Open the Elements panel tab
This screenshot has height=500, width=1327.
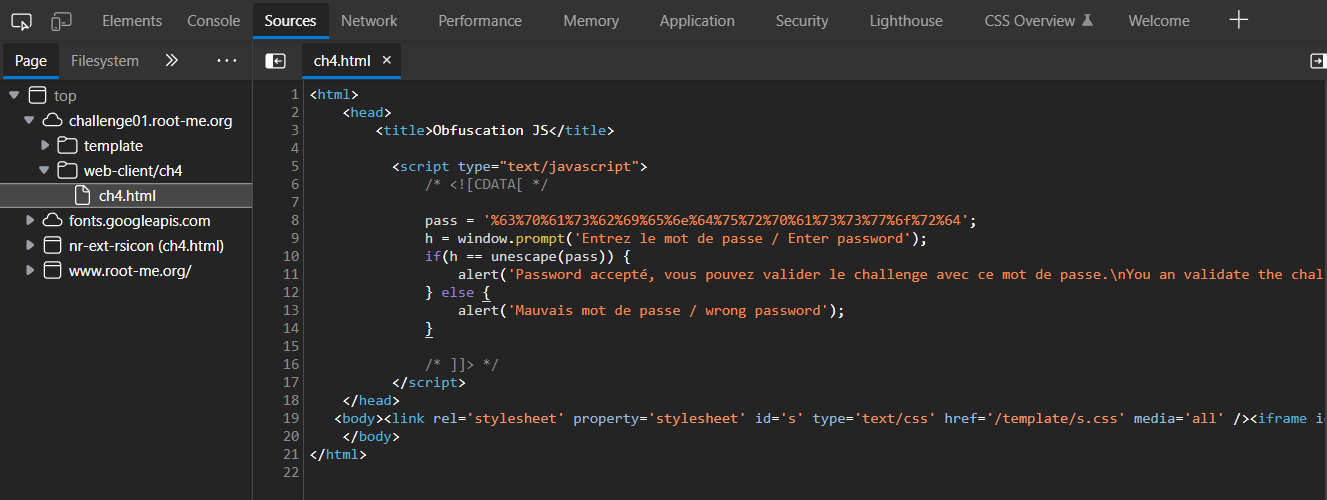click(132, 20)
